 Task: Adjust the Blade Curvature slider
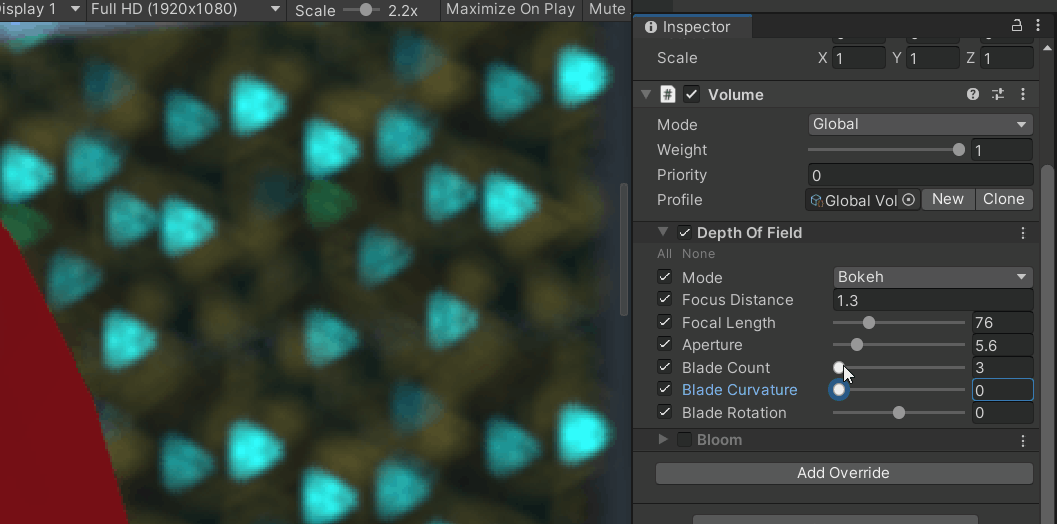pyautogui.click(x=899, y=390)
